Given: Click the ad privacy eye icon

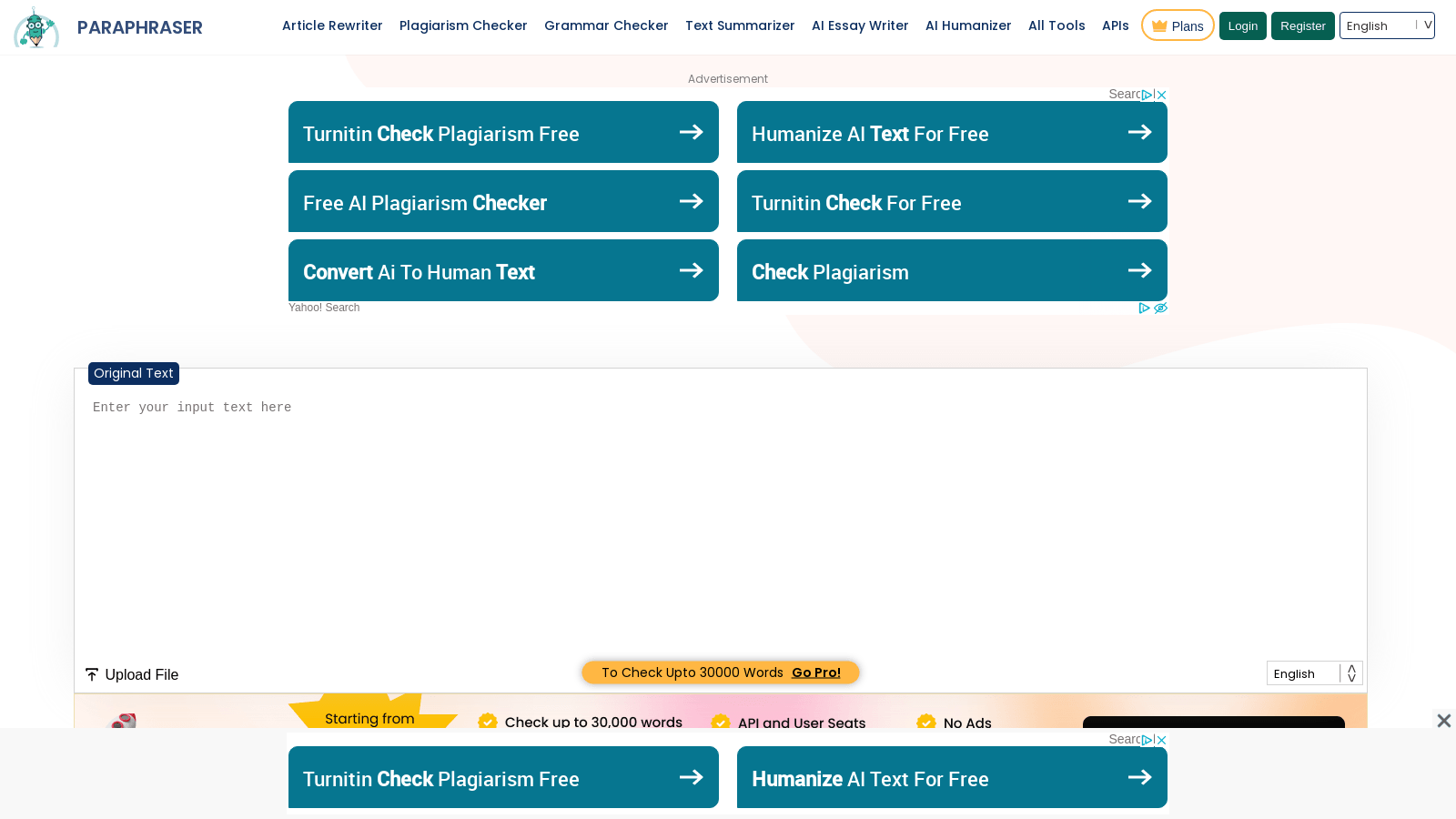Looking at the screenshot, I should tap(1160, 308).
